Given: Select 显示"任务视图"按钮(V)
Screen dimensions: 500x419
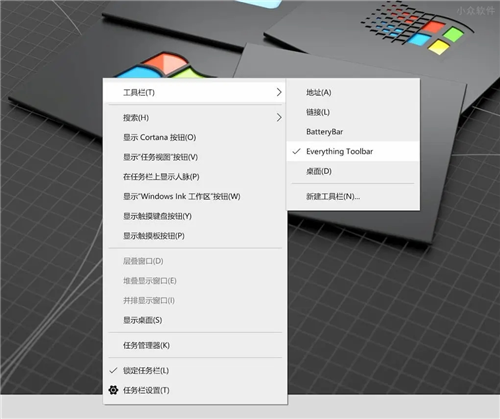Looking at the screenshot, I should click(x=195, y=157).
